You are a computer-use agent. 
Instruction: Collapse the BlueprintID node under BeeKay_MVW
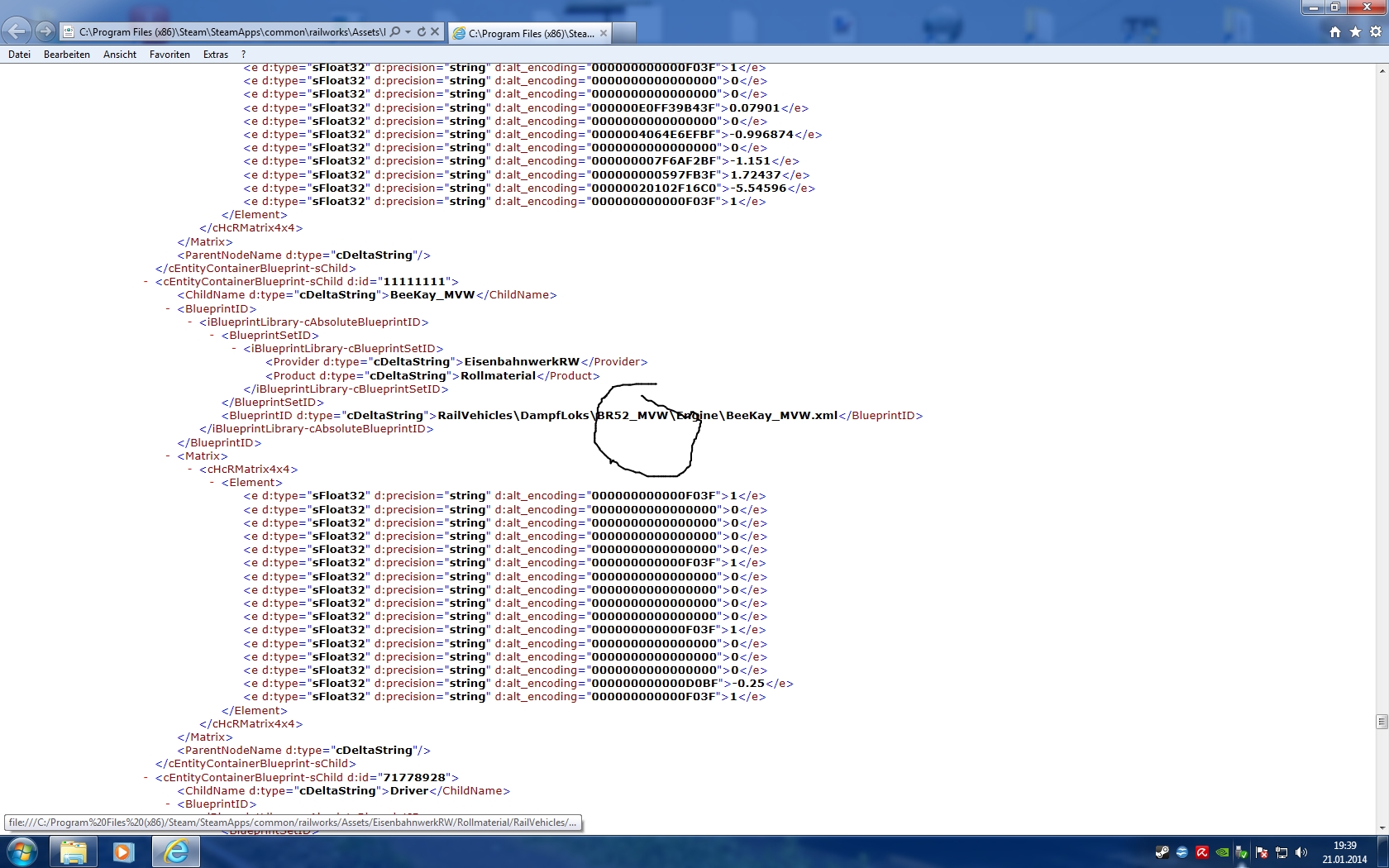(168, 309)
